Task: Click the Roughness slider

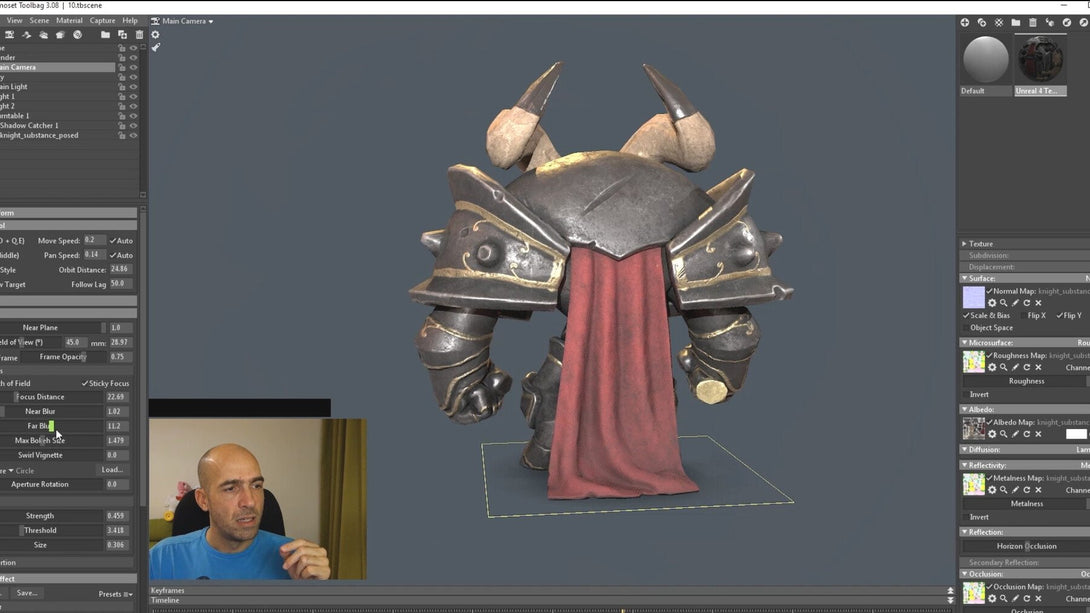Action: coord(1026,381)
